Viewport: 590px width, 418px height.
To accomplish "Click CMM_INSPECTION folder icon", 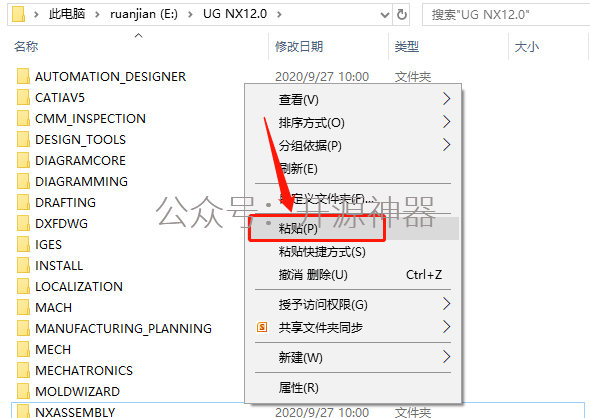I will (23, 119).
